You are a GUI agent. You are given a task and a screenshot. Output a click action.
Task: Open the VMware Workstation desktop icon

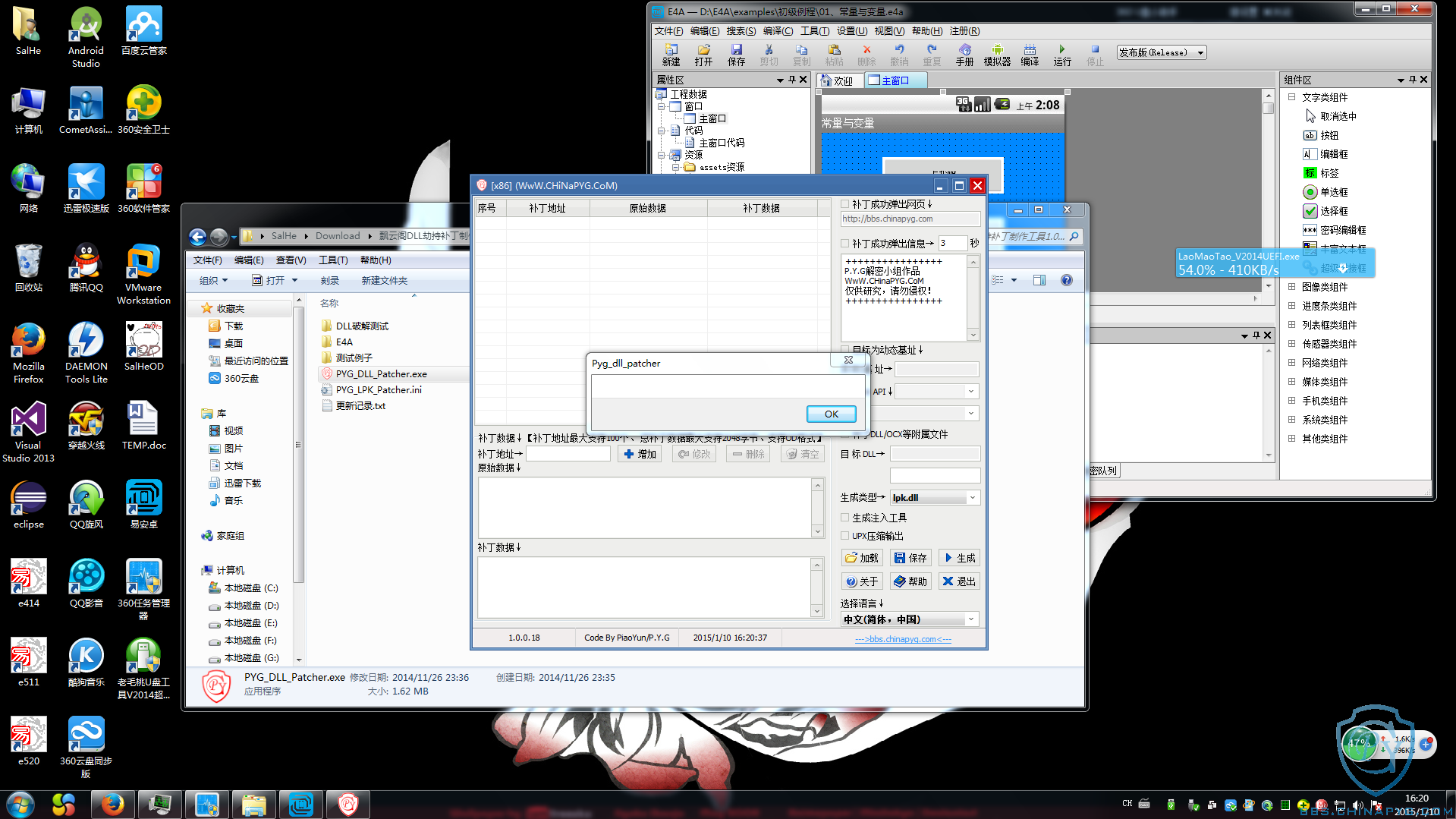click(143, 274)
